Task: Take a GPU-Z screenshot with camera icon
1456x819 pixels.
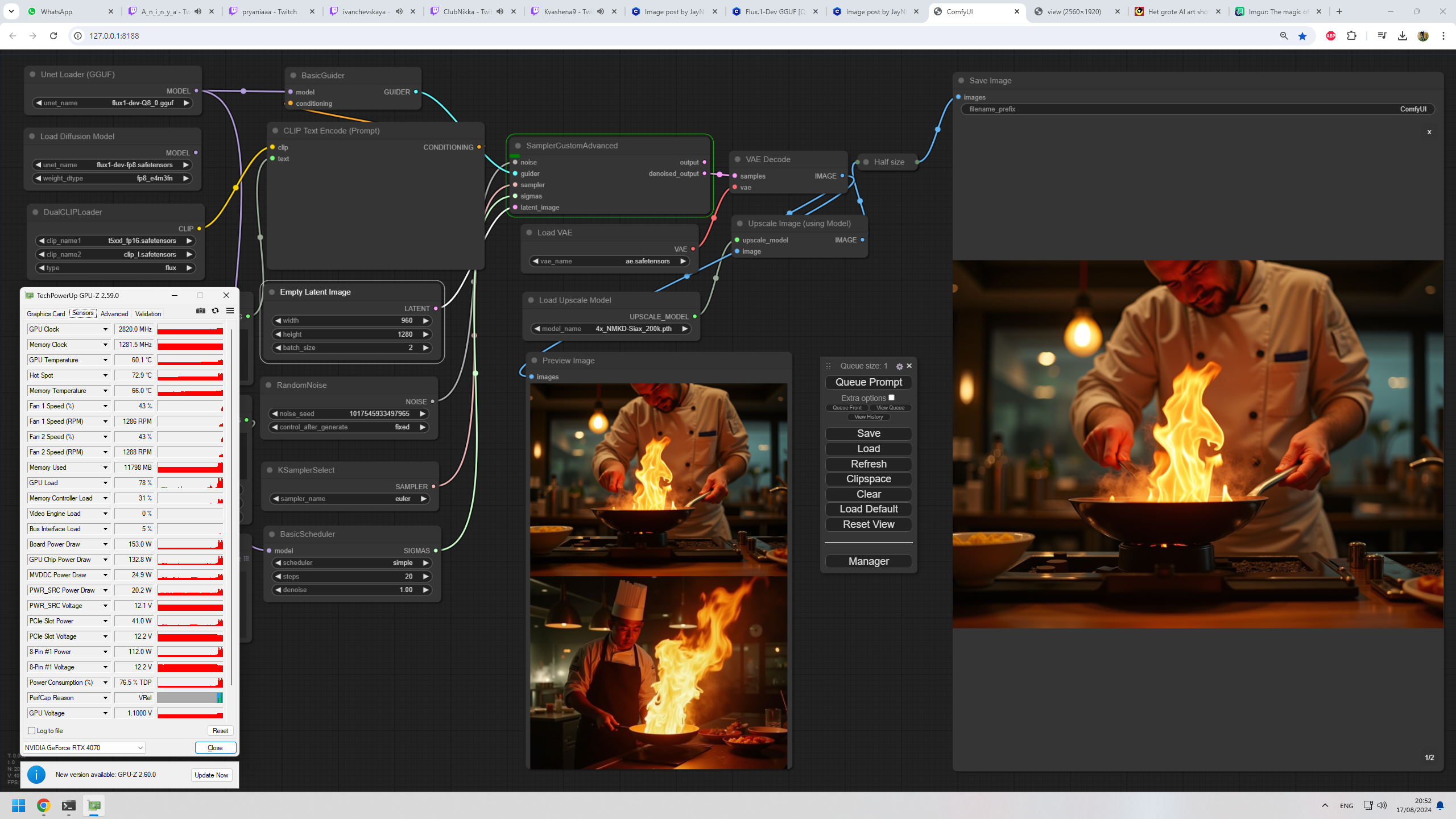Action: (201, 311)
